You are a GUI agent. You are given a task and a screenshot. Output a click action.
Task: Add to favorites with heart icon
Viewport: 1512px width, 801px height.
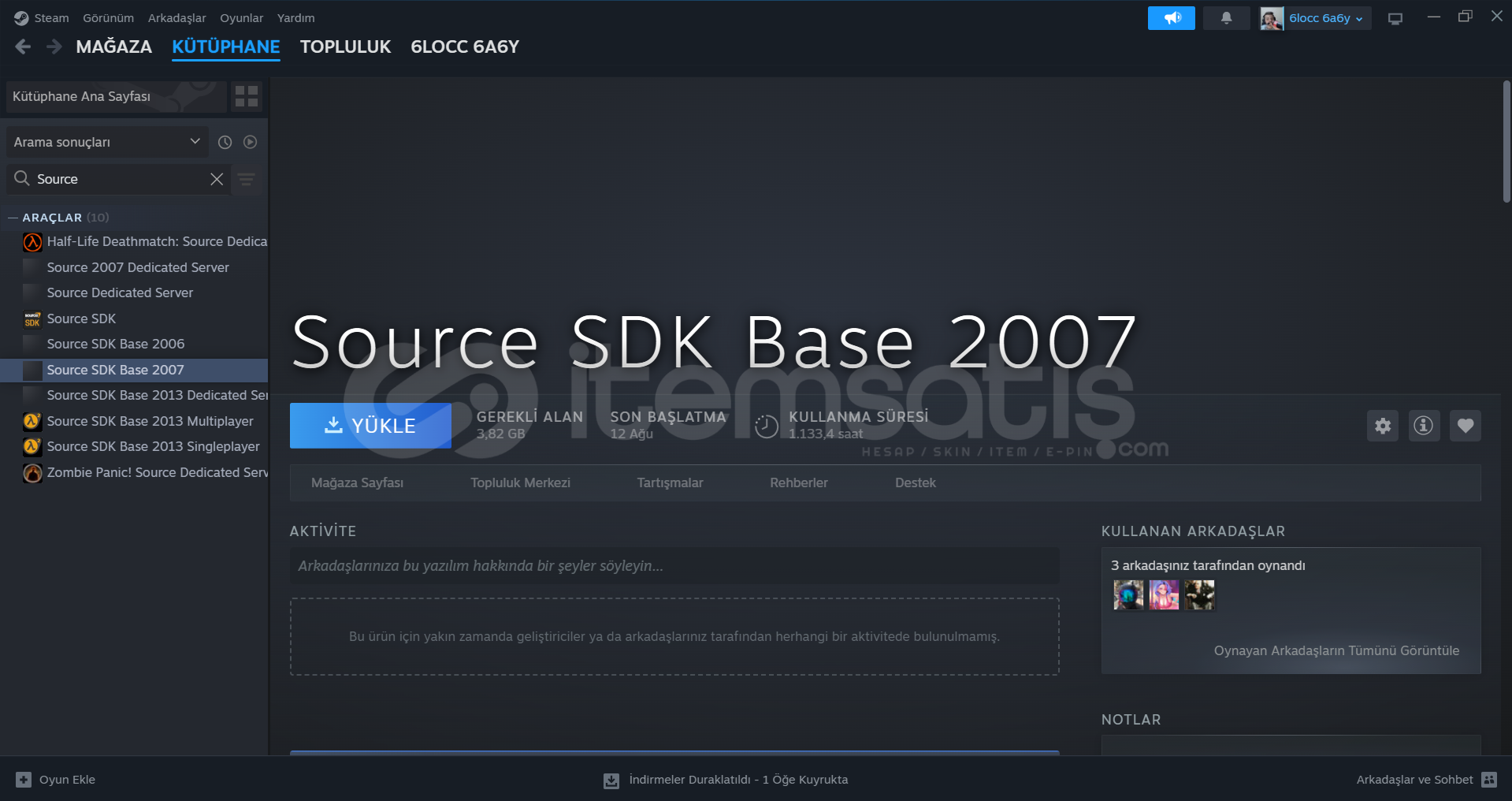[x=1466, y=426]
